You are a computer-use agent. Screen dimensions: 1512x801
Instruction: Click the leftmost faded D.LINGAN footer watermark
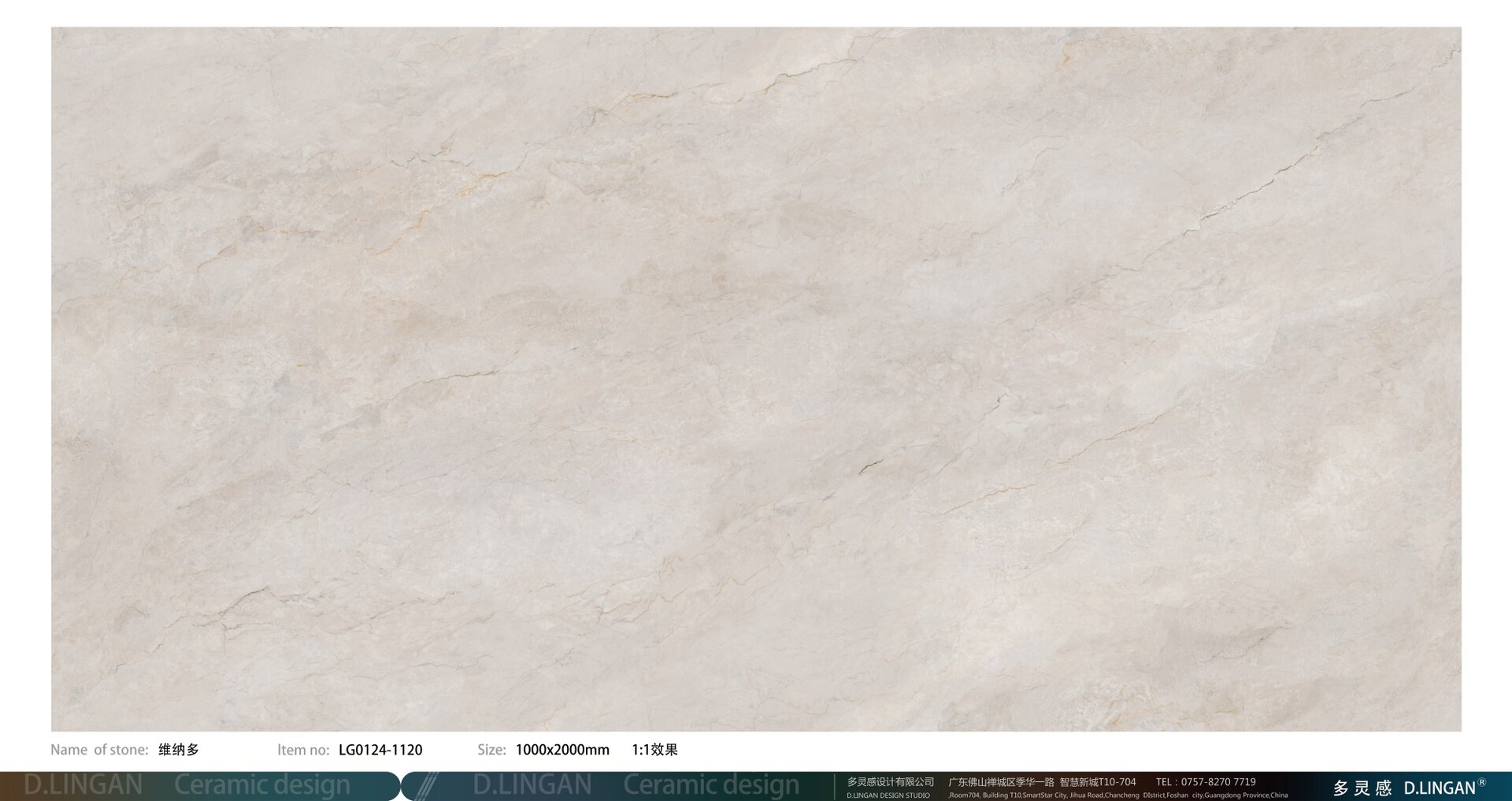(83, 785)
